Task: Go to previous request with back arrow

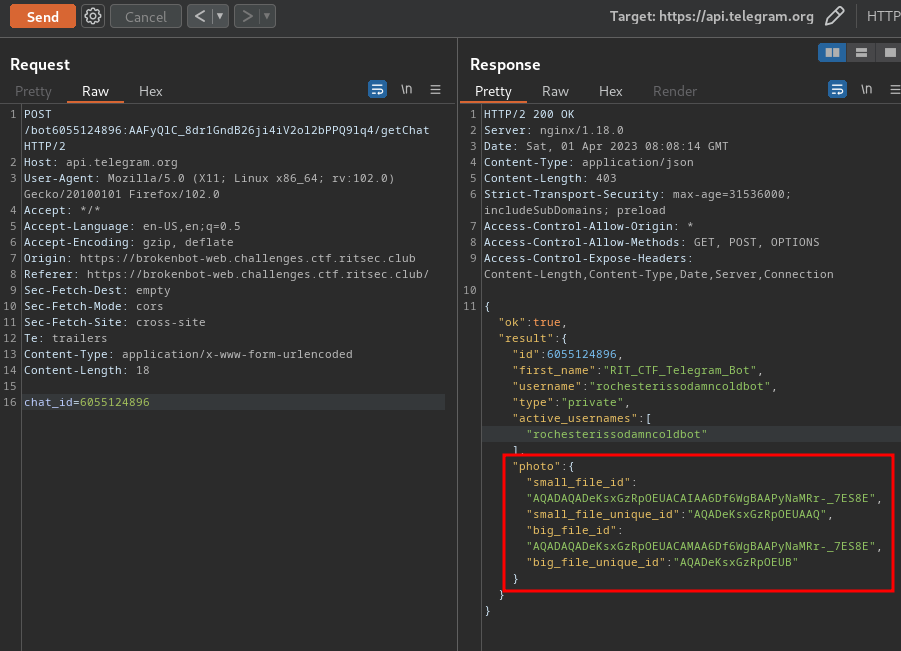Action: [x=200, y=16]
